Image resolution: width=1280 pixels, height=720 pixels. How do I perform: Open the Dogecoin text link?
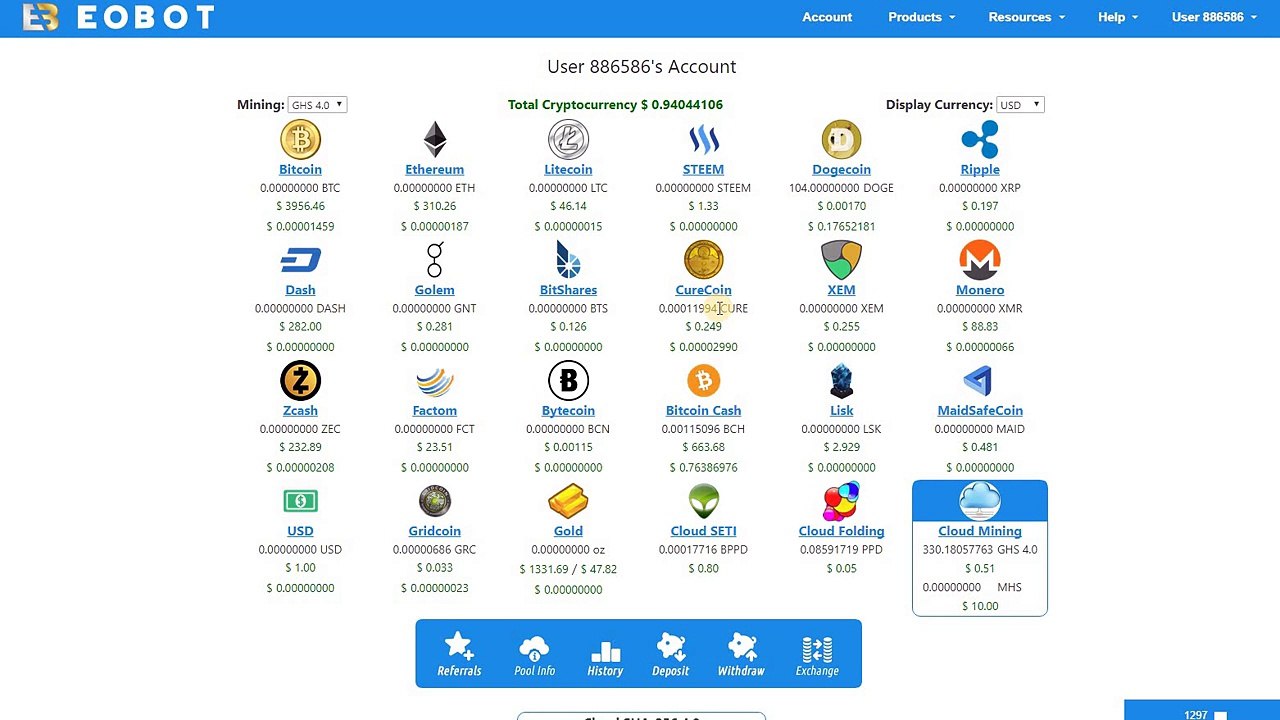(841, 169)
